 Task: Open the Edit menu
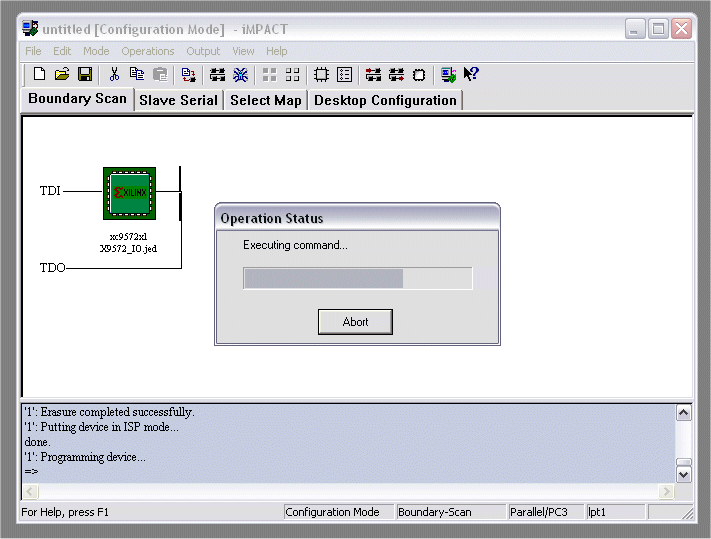(62, 51)
